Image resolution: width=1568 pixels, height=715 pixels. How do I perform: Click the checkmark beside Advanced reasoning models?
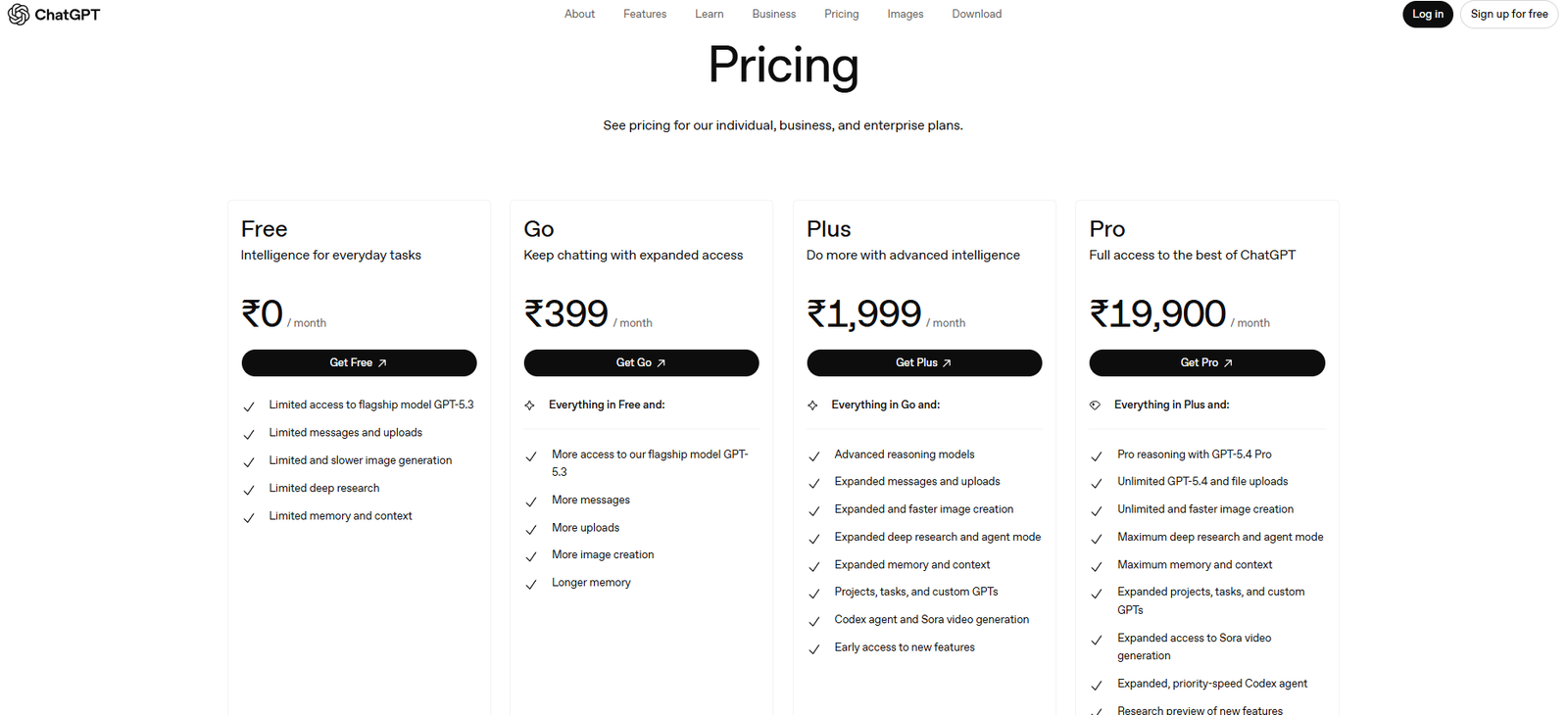click(814, 455)
